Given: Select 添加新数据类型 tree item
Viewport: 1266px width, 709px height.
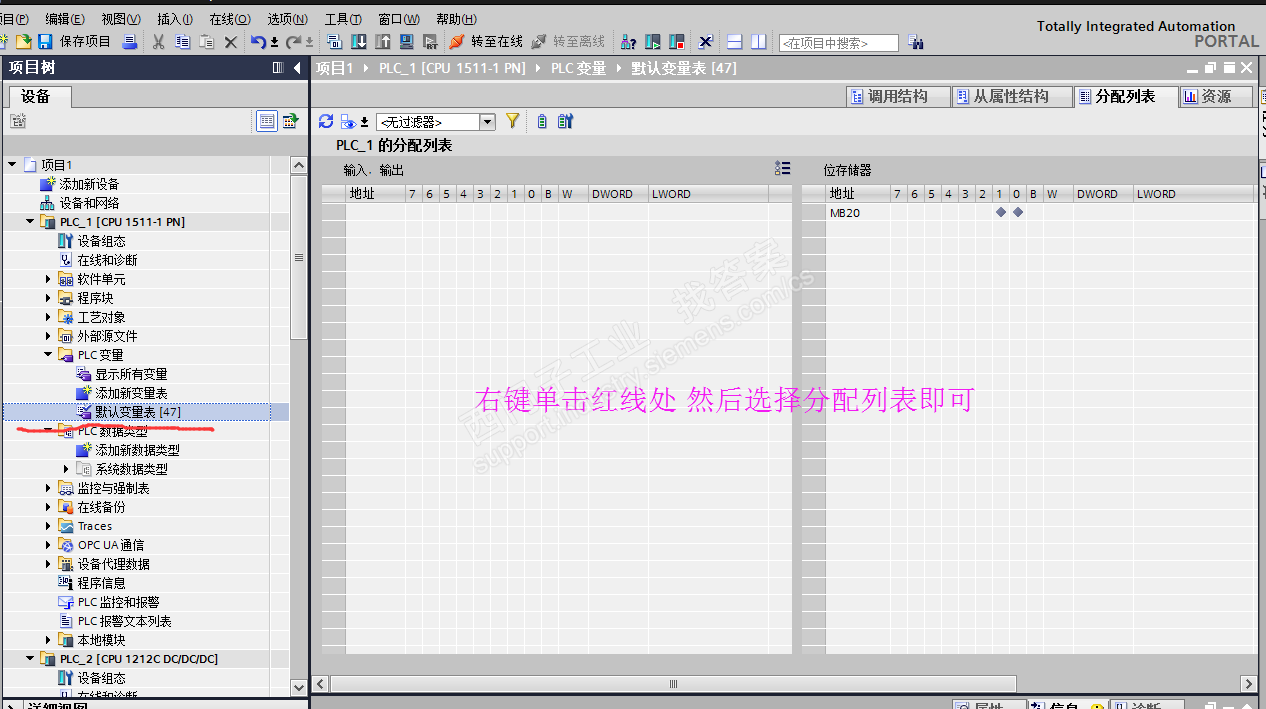Looking at the screenshot, I should [x=137, y=450].
